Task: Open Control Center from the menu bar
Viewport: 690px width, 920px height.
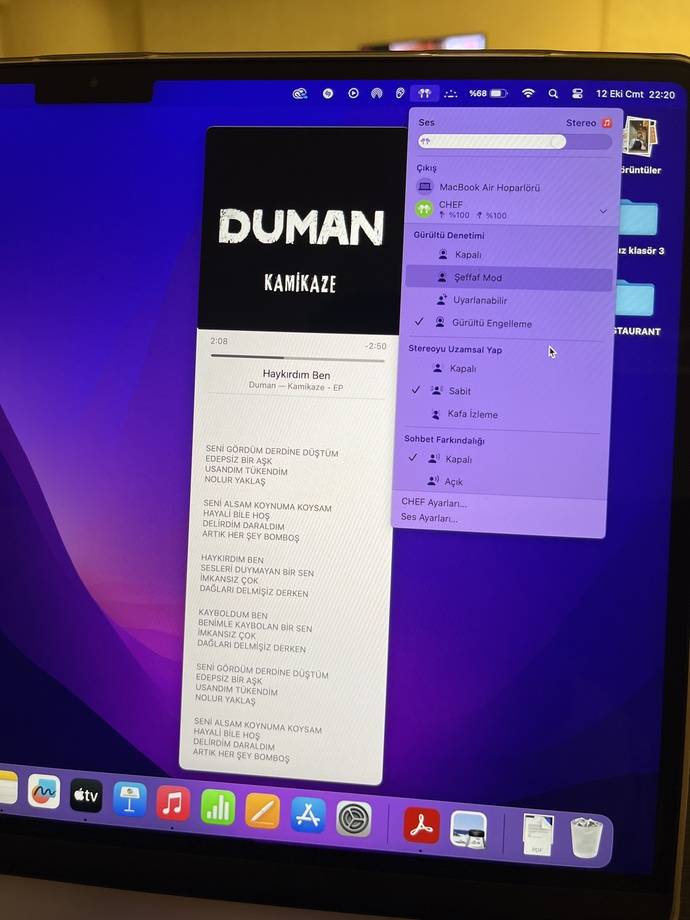Action: pyautogui.click(x=577, y=93)
